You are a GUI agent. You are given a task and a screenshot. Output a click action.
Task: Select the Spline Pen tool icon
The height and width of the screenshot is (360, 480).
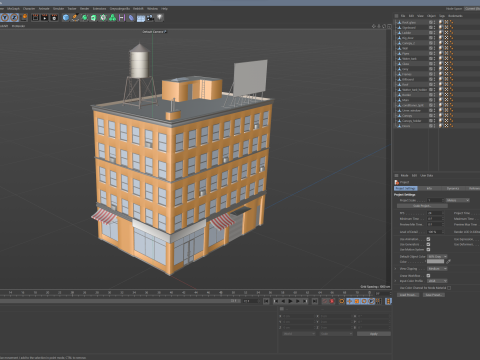point(75,18)
